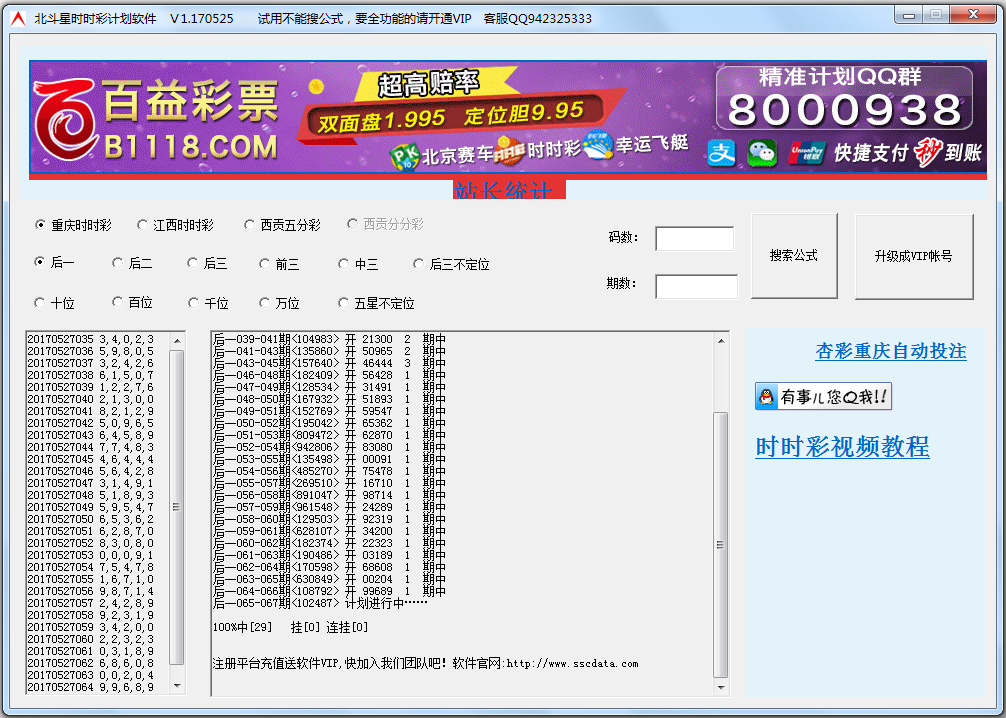Click the QQ 有事儿您Q我 contact button
Viewport: 1006px width, 718px height.
coord(823,397)
